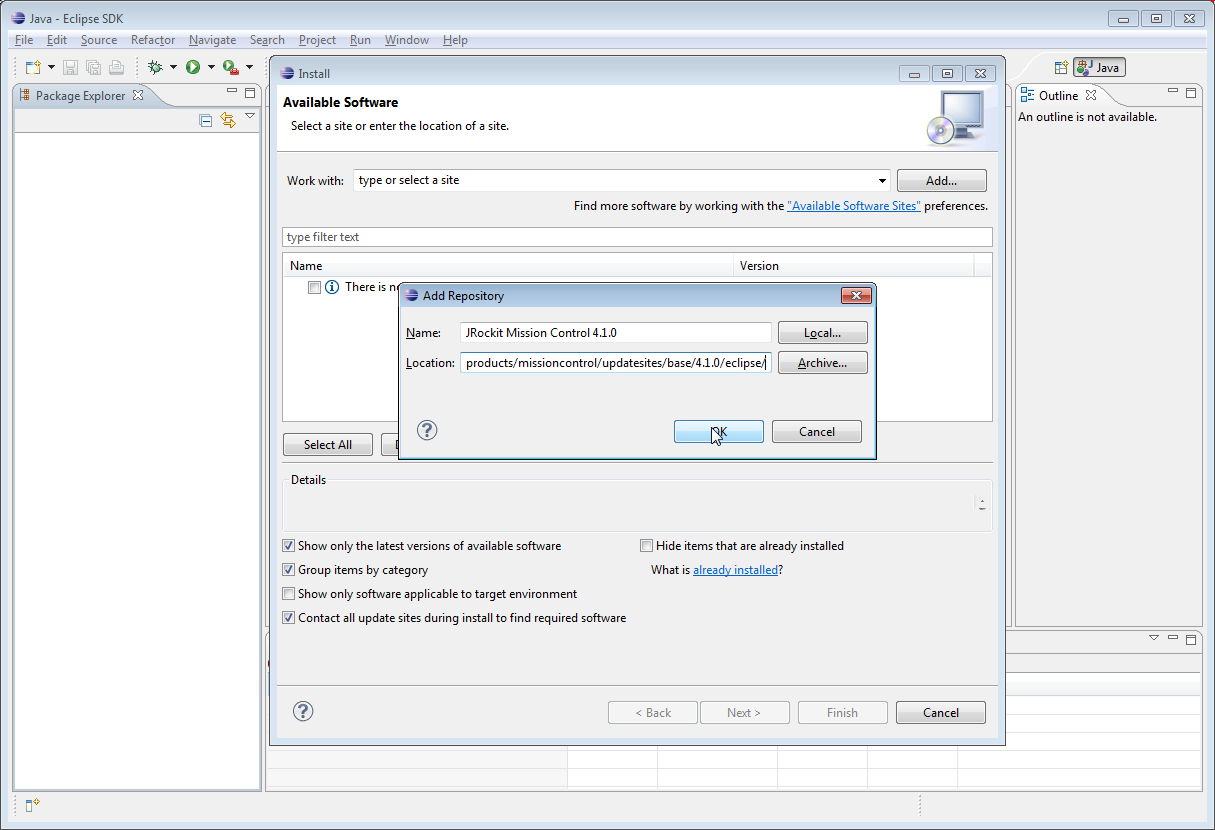
Task: Switch to the Outline tab
Action: pyautogui.click(x=1058, y=95)
